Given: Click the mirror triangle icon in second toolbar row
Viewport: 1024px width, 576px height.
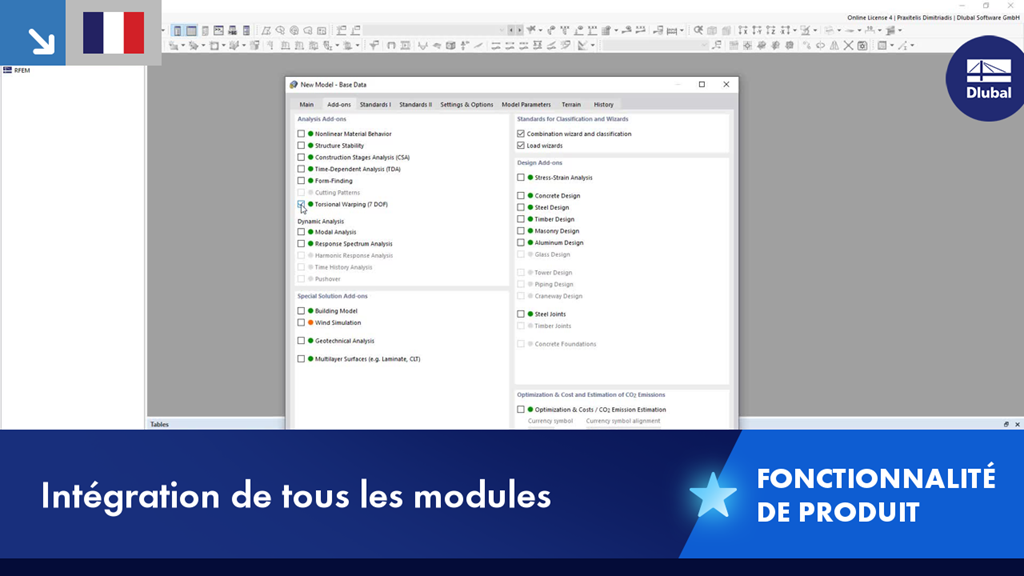Looking at the screenshot, I should [x=834, y=46].
